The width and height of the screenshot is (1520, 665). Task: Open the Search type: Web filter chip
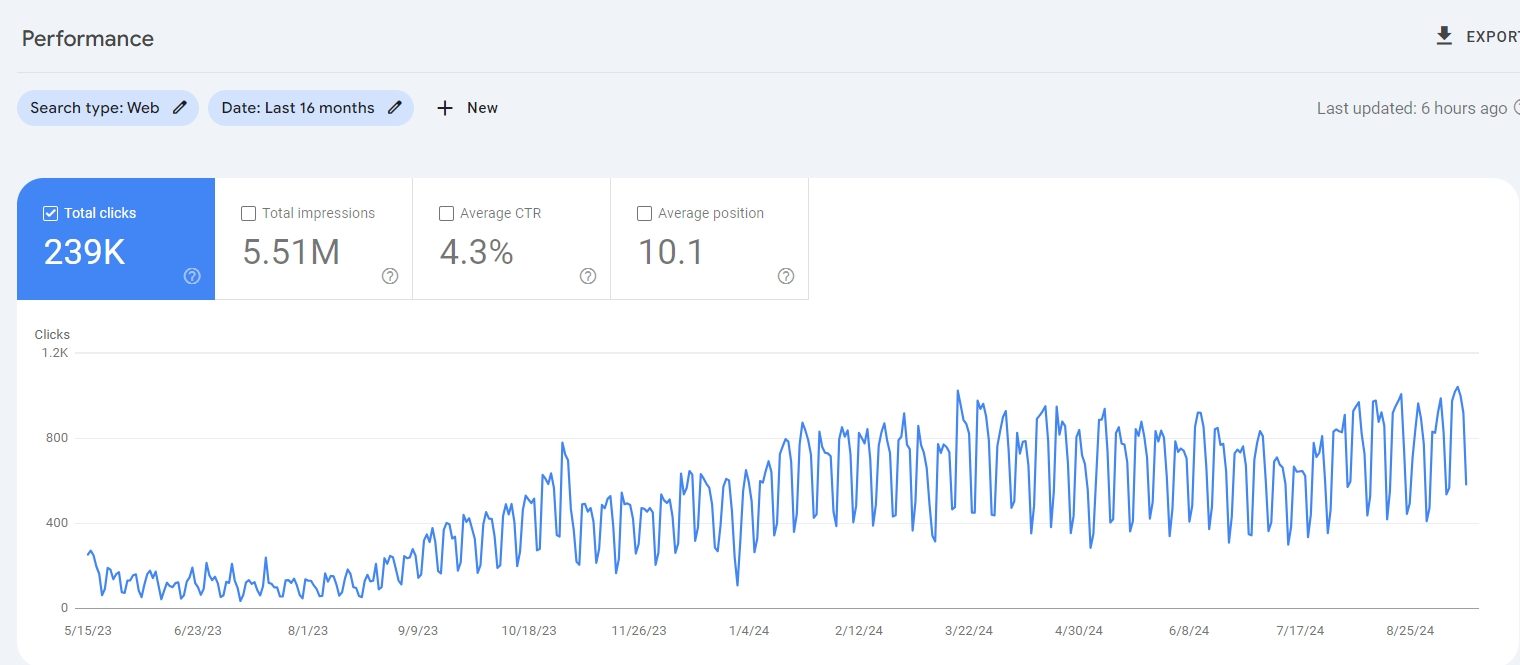coord(108,108)
